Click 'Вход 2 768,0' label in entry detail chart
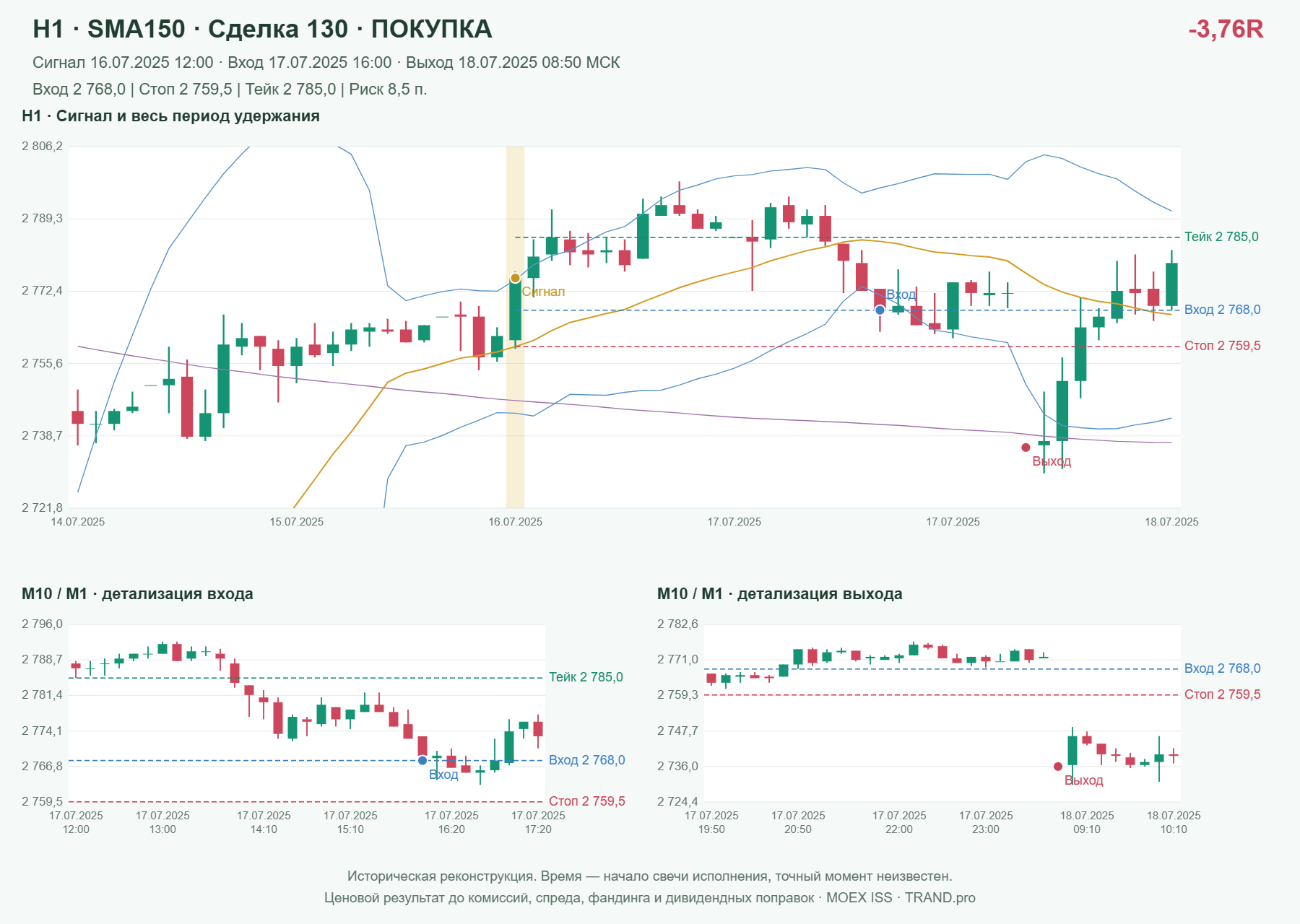The height and width of the screenshot is (924, 1300). pos(586,760)
